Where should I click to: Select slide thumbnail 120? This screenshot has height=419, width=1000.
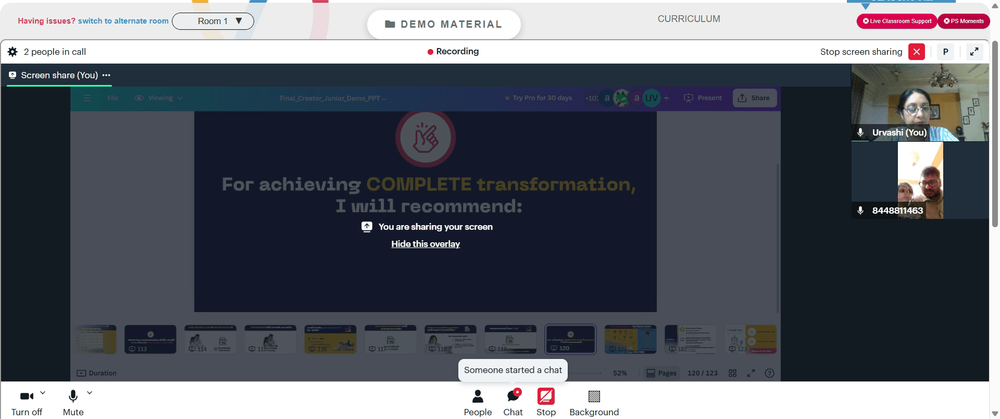(570, 339)
